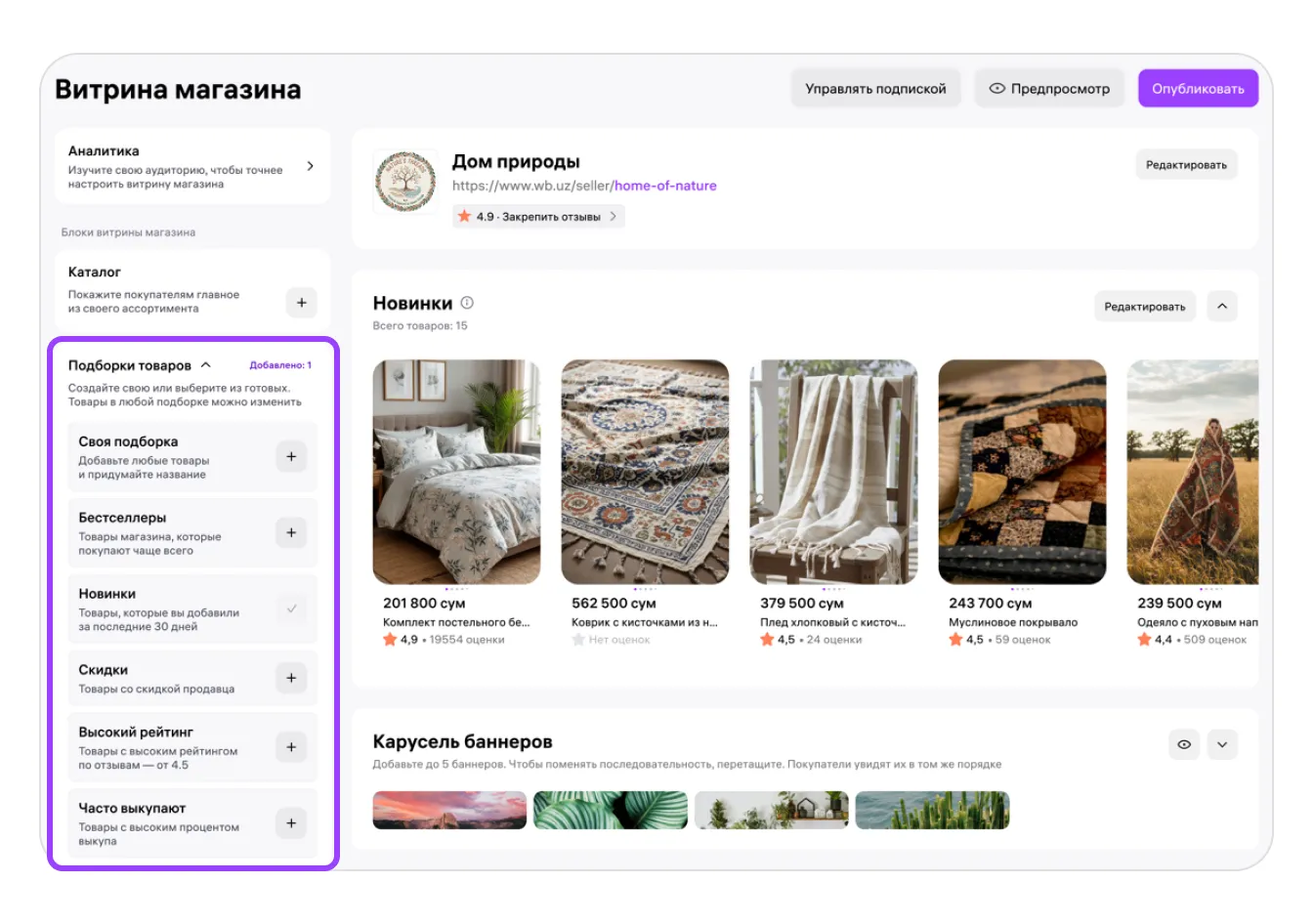Add the Каталог block with plus icon
Image resolution: width=1313 pixels, height=924 pixels.
301,303
